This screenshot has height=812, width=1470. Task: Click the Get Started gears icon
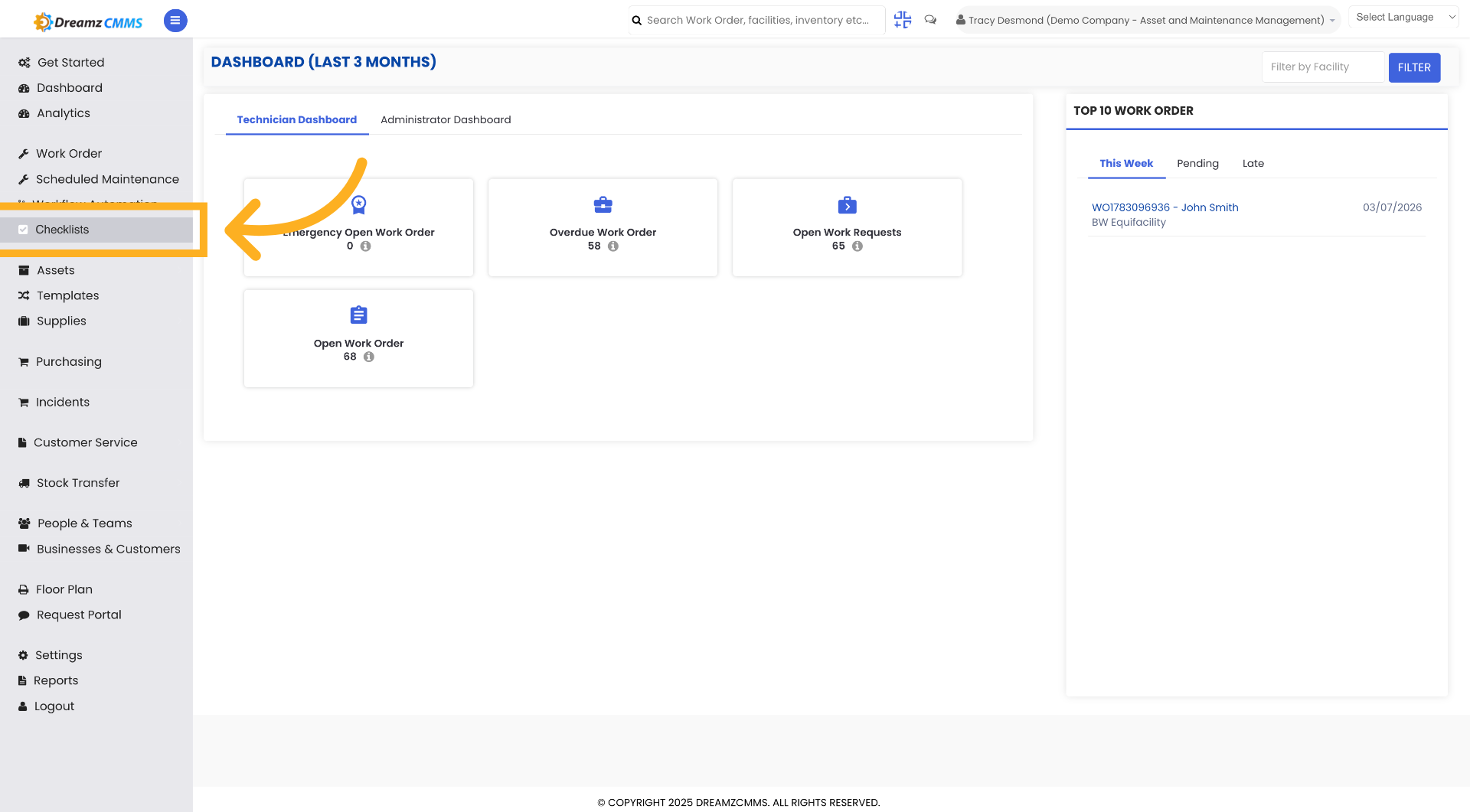point(24,63)
